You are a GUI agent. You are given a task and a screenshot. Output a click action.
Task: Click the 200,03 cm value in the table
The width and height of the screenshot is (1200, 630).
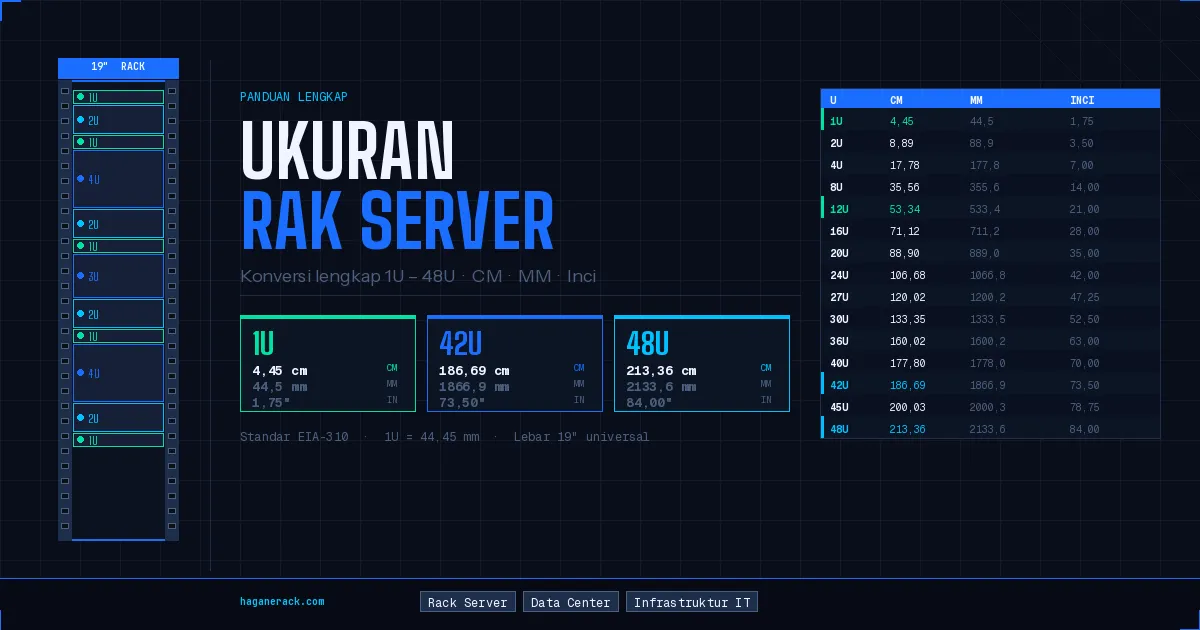[907, 407]
